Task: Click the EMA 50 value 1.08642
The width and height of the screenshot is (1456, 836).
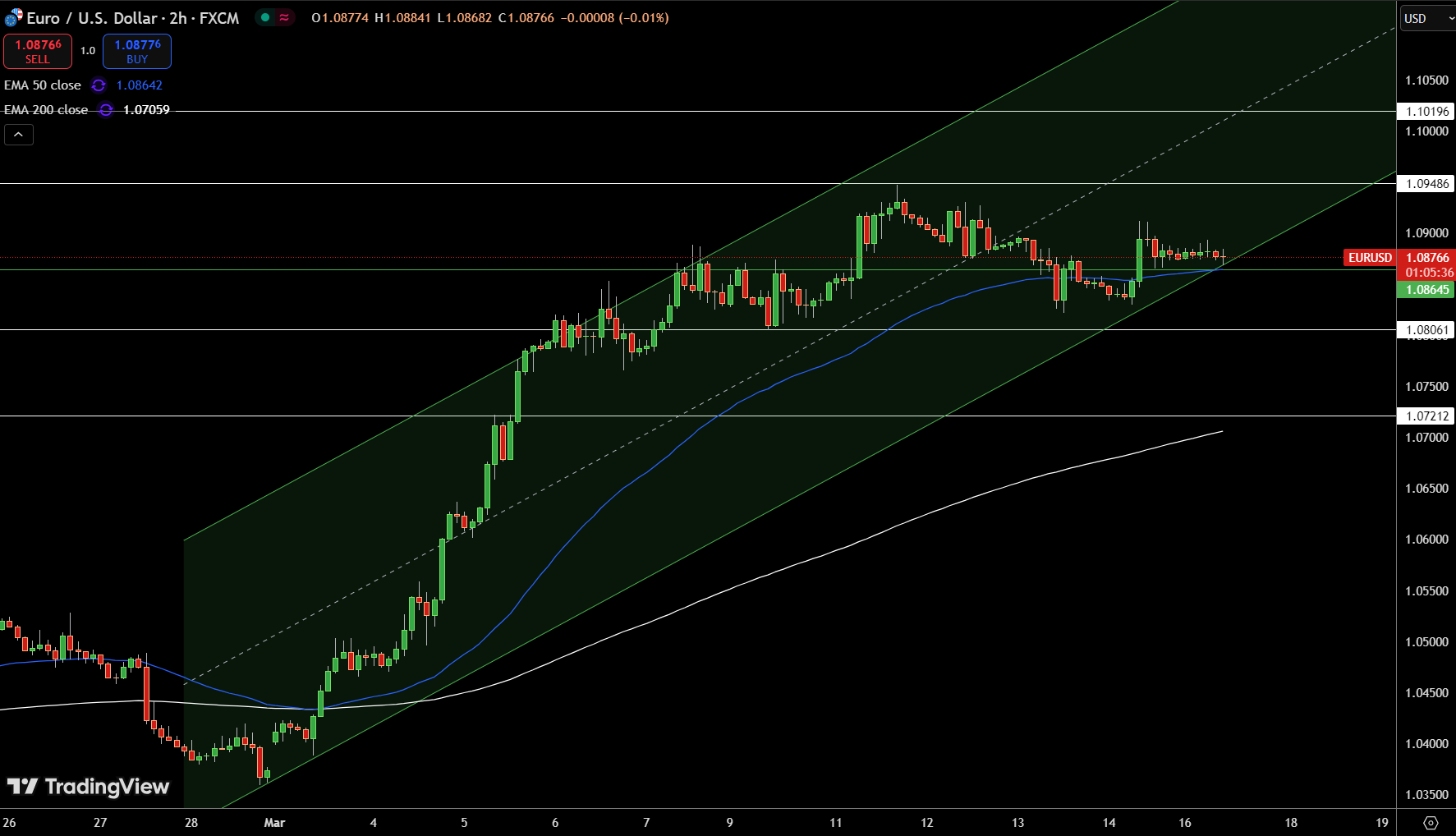Action: click(140, 85)
